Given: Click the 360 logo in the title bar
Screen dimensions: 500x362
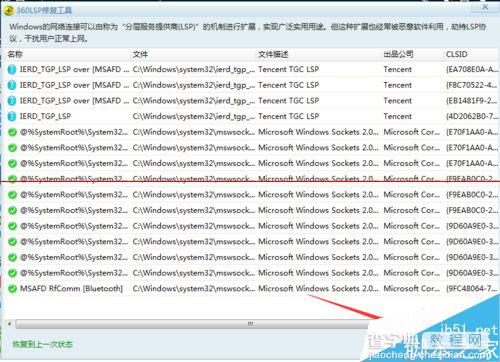Looking at the screenshot, I should point(9,10).
